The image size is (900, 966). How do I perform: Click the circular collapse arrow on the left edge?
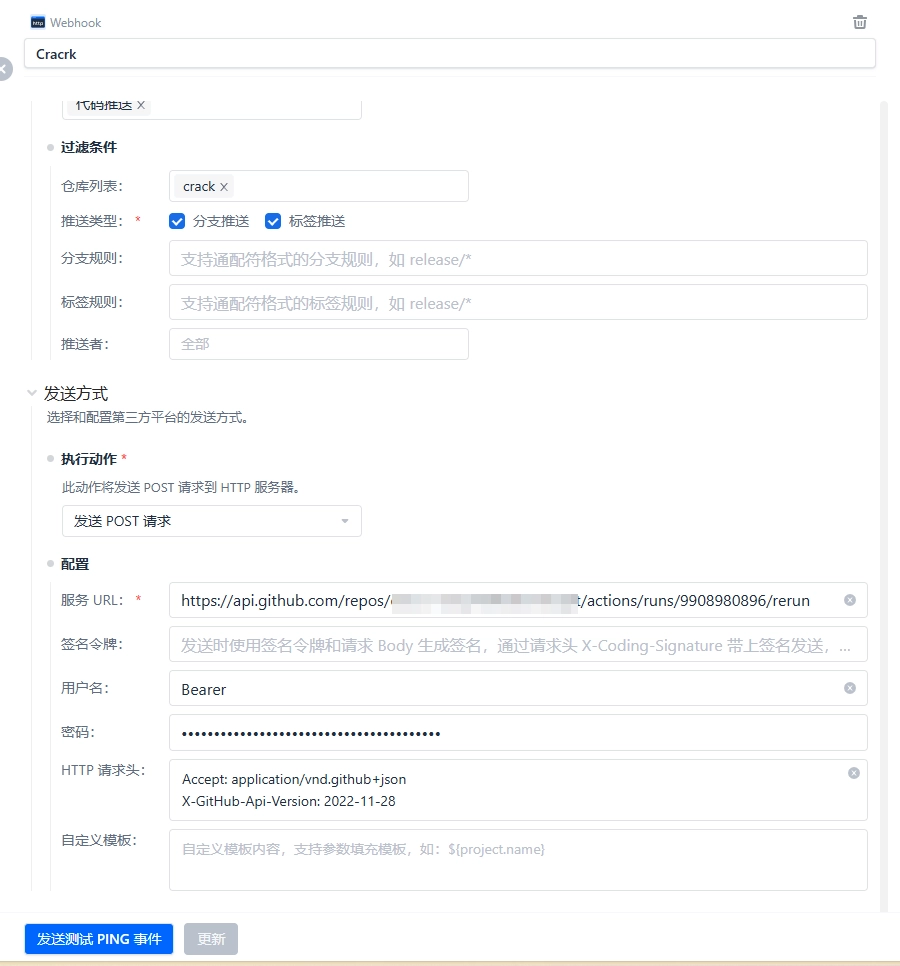(6, 69)
